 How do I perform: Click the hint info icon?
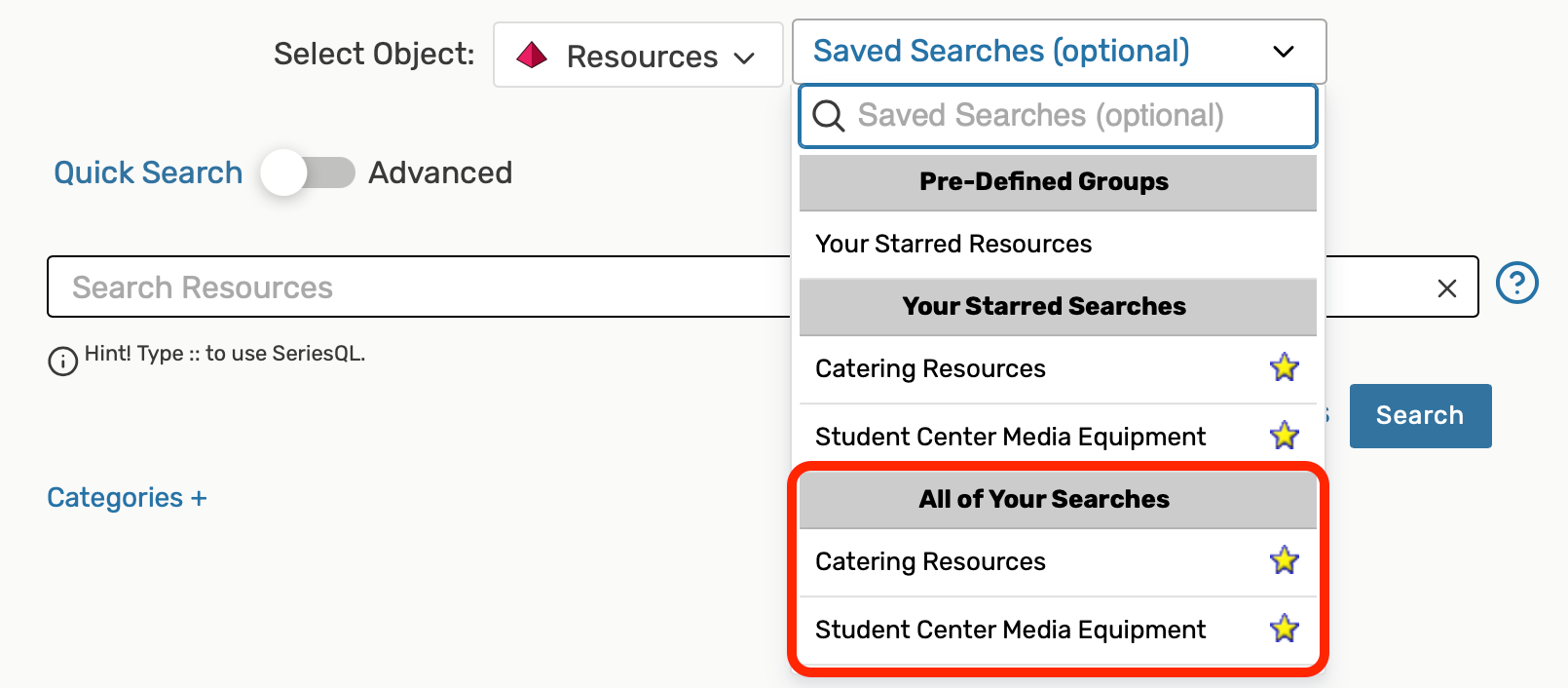click(x=63, y=362)
